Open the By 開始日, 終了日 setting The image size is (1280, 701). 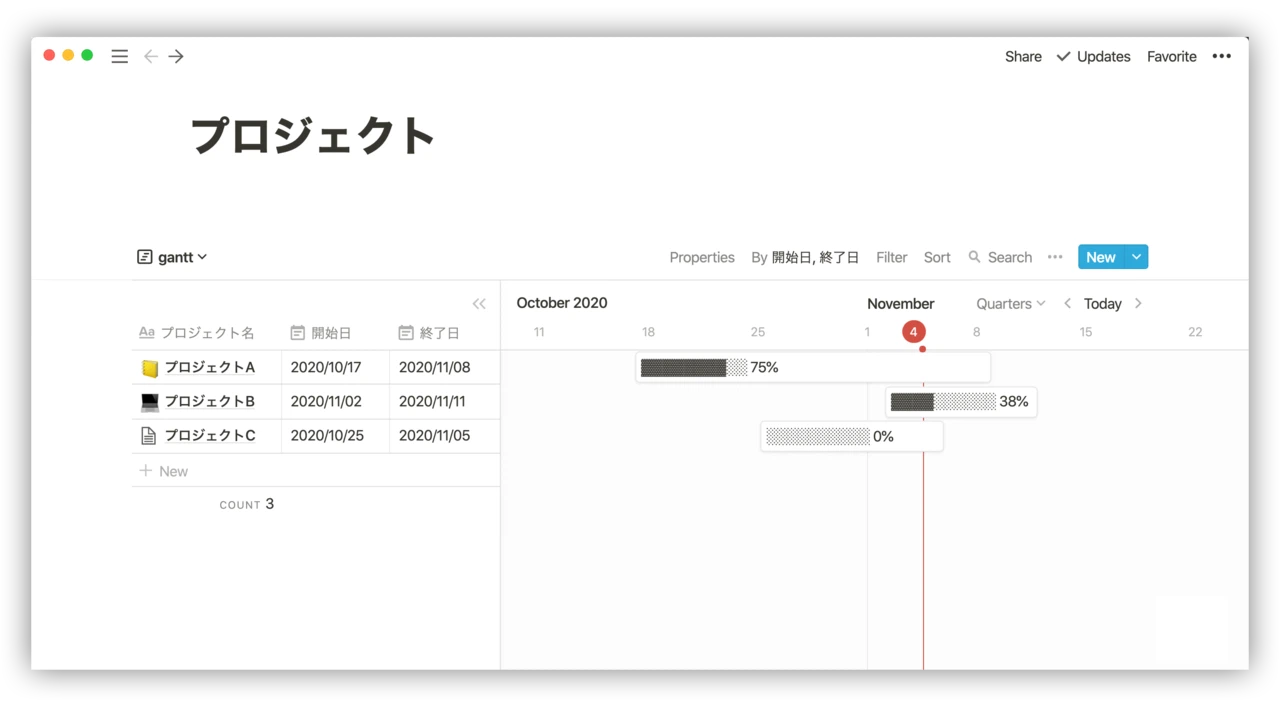(805, 257)
